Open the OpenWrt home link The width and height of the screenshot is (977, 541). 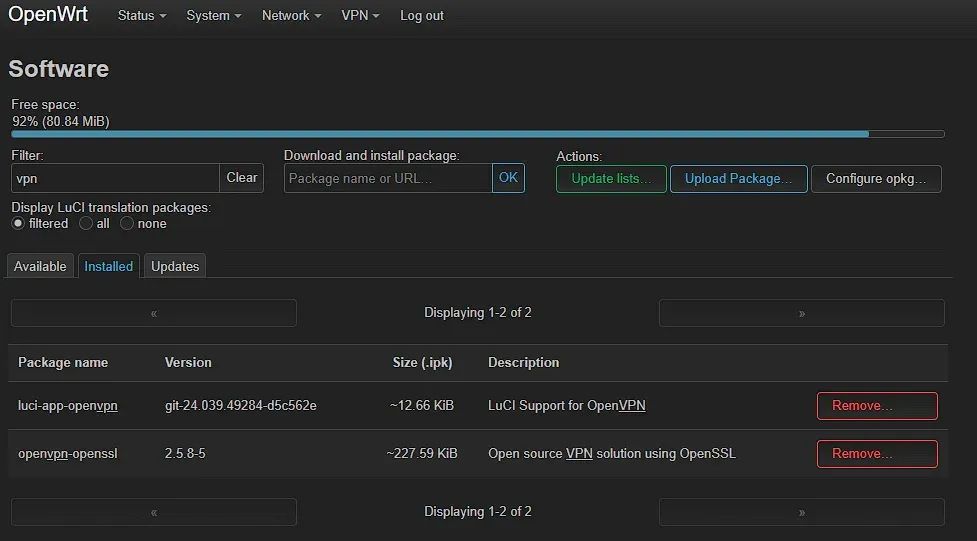coord(48,15)
